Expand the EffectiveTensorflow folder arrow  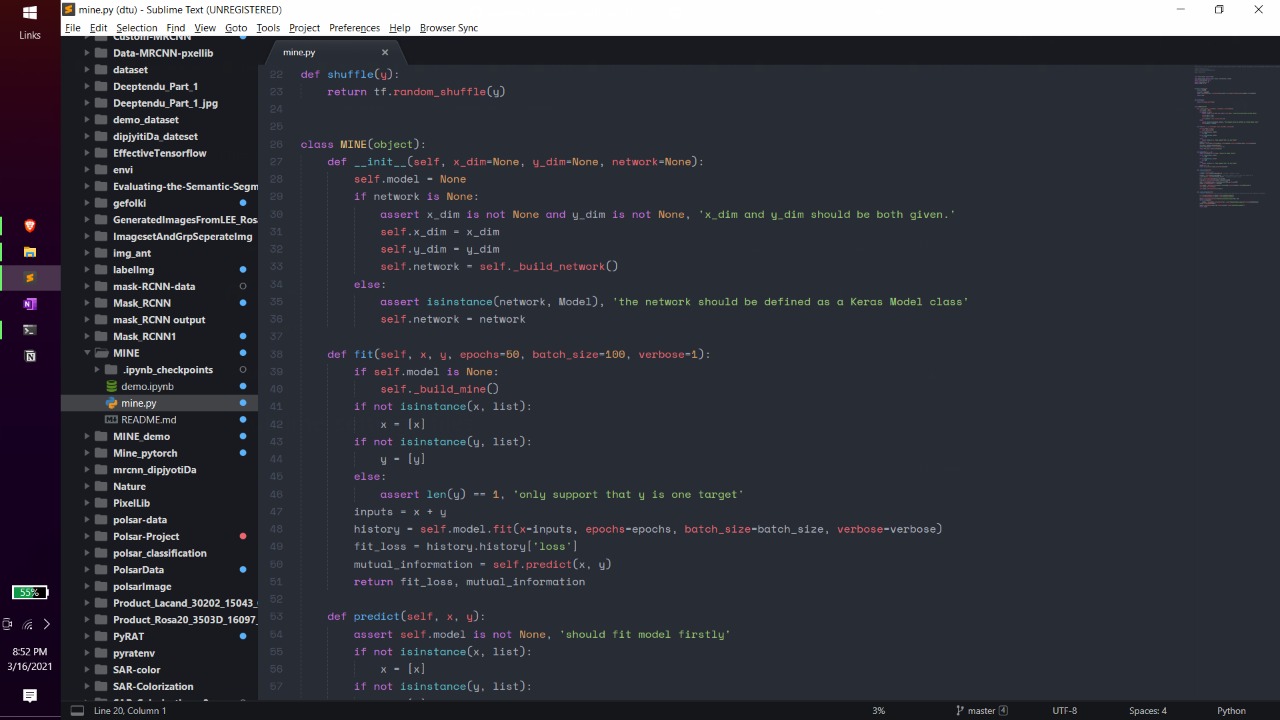tap(87, 153)
